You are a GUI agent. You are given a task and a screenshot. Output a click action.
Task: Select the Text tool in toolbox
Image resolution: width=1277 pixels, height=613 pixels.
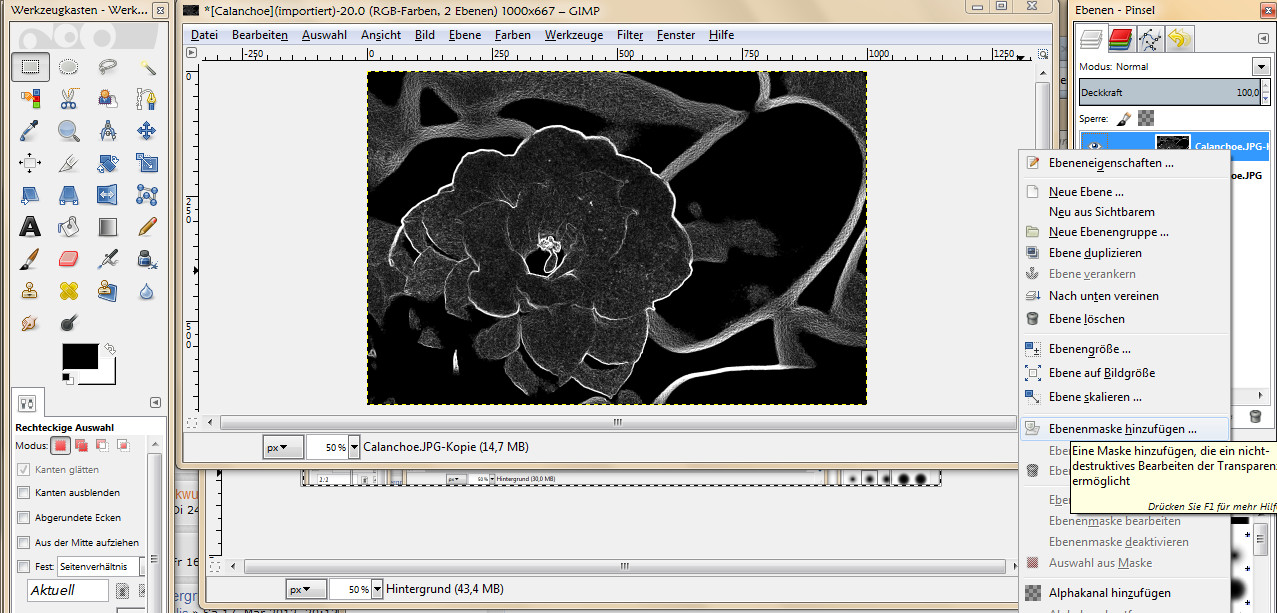[30, 226]
